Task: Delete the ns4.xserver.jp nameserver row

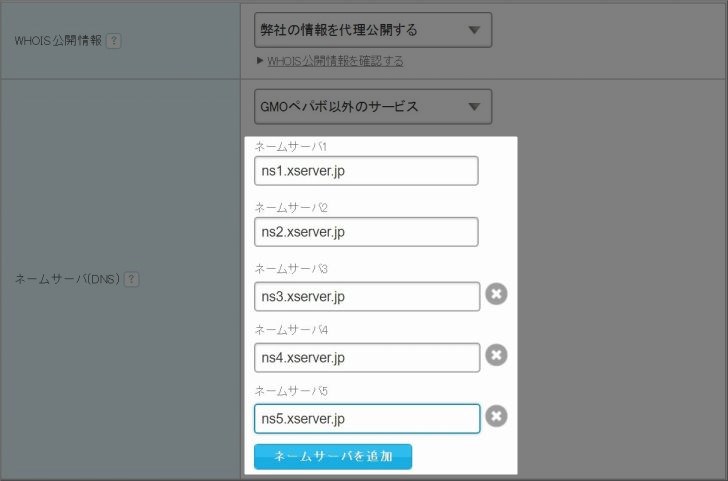Action: (x=496, y=355)
